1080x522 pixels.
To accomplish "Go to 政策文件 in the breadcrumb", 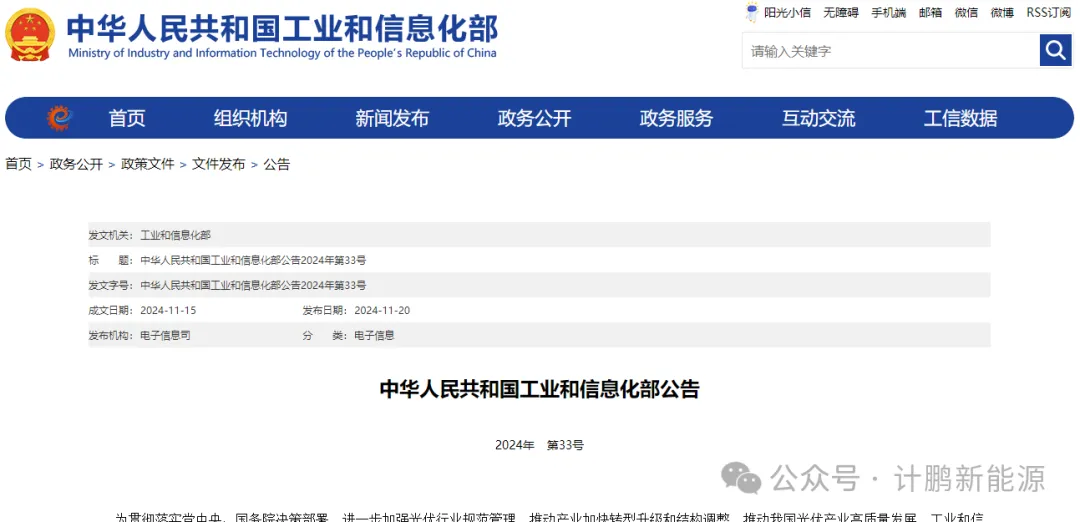I will 147,164.
